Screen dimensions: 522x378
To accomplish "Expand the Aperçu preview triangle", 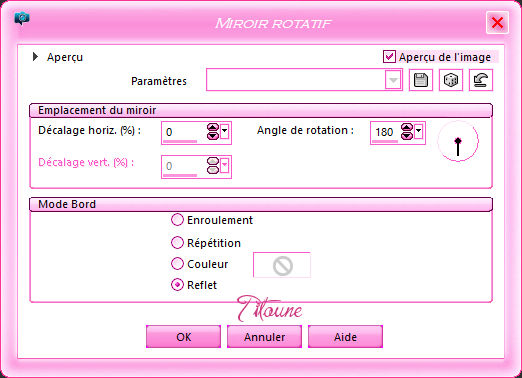I will 35,57.
